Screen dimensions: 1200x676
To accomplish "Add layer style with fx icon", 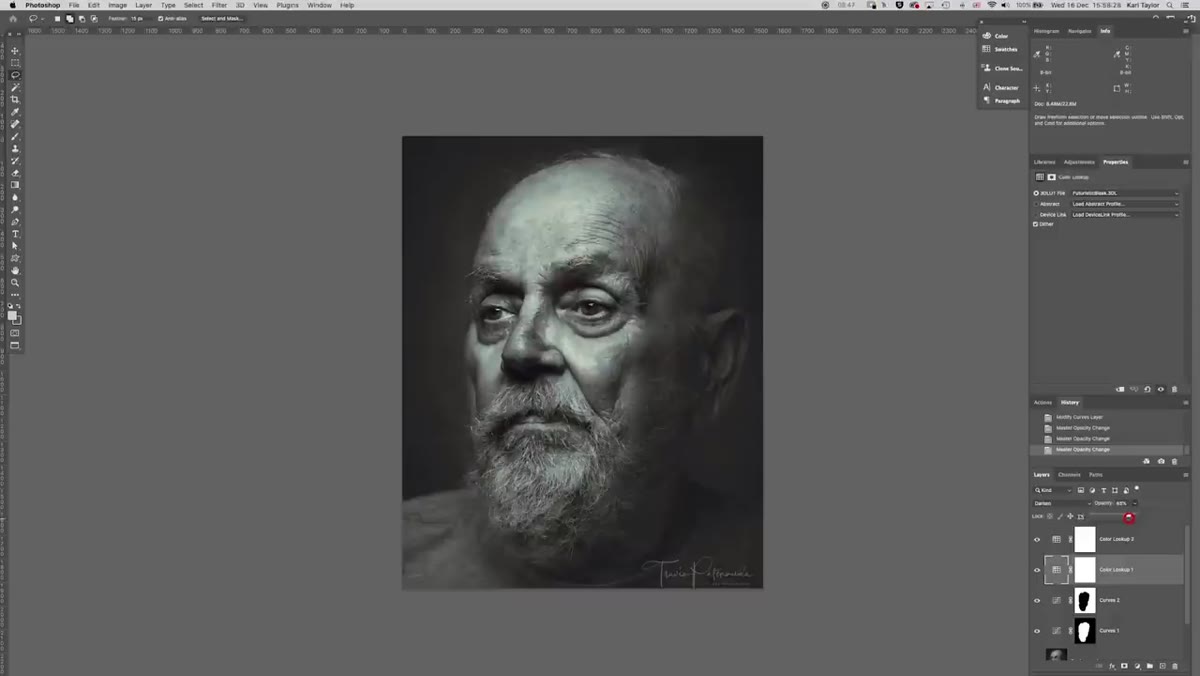I will [x=1112, y=666].
